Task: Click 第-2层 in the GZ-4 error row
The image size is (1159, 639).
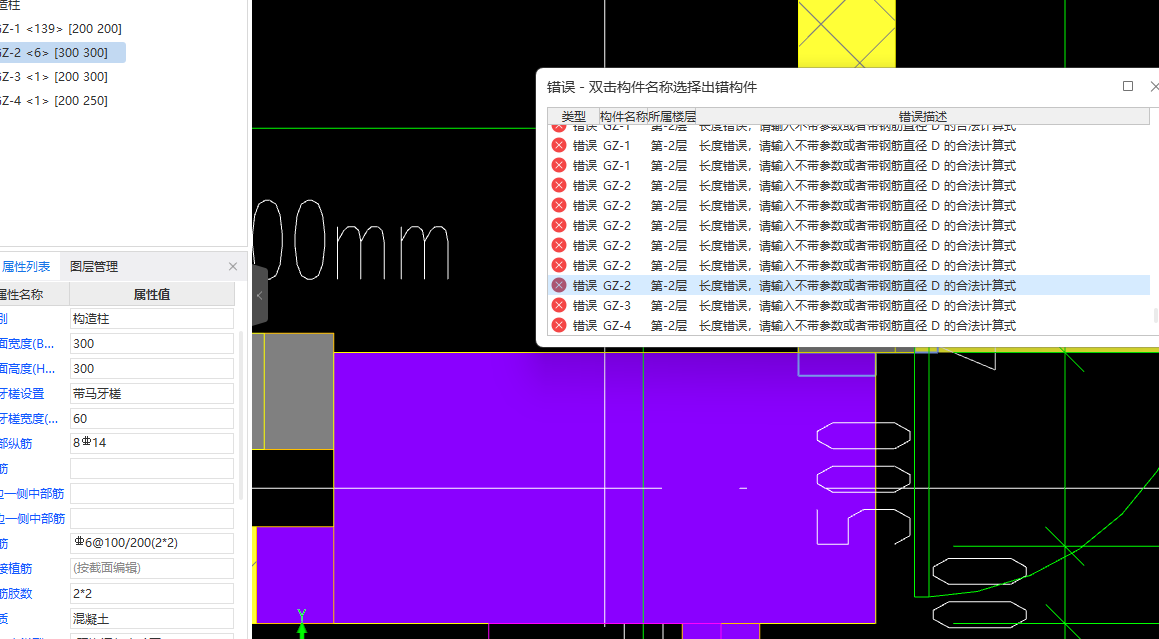Action: tap(669, 325)
